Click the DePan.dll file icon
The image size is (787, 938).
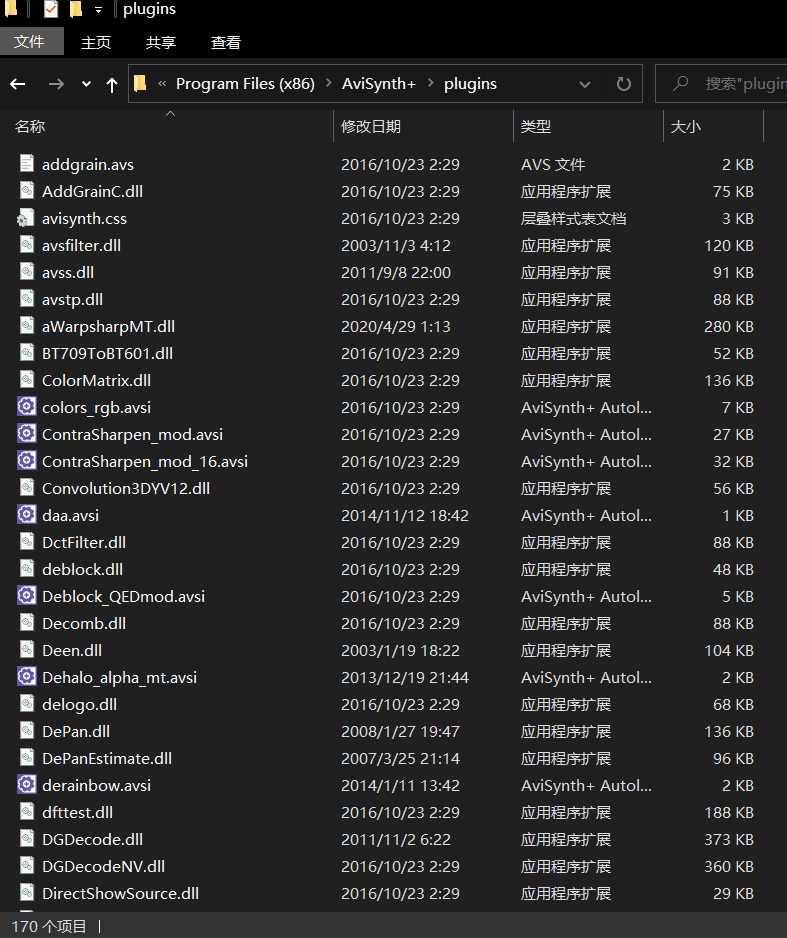click(26, 731)
